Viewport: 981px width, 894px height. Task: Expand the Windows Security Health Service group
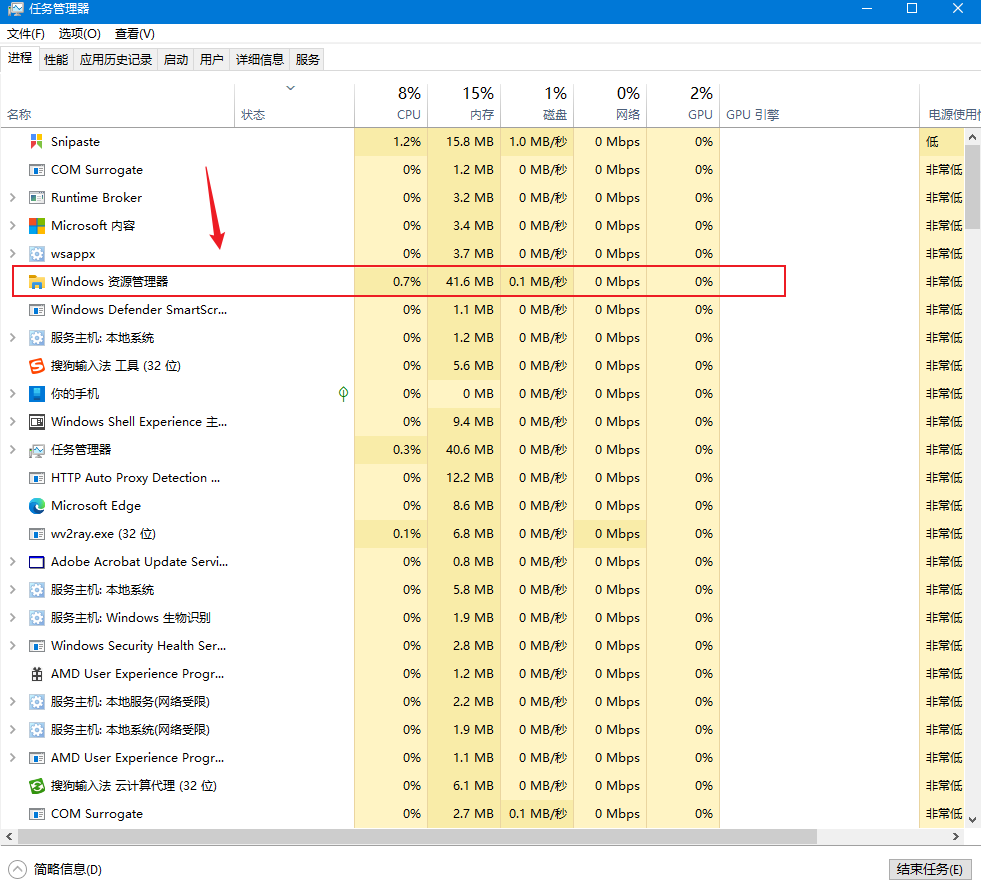13,646
